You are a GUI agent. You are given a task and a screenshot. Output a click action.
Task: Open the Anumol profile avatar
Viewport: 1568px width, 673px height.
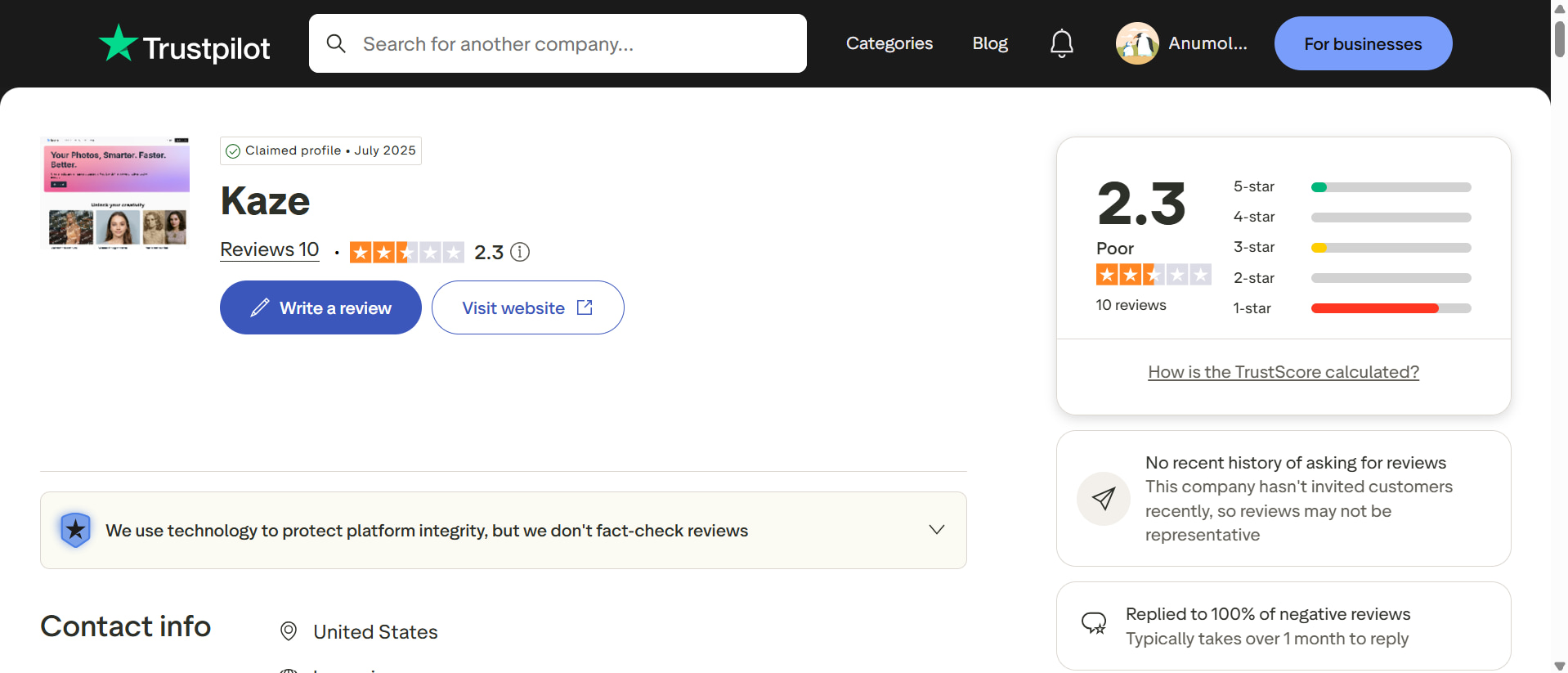coord(1137,43)
